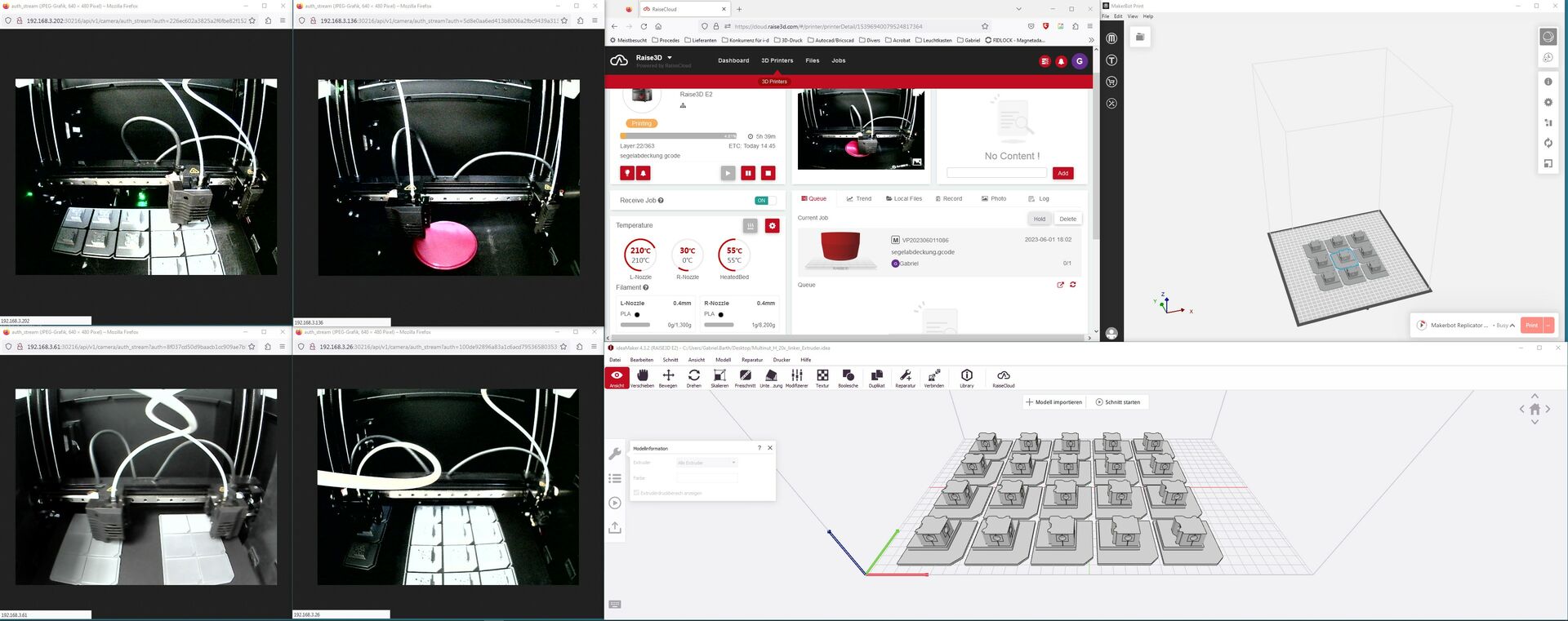Image resolution: width=1568 pixels, height=621 pixels.
Task: Open the Datei menu in ideaMaker
Action: pos(615,360)
